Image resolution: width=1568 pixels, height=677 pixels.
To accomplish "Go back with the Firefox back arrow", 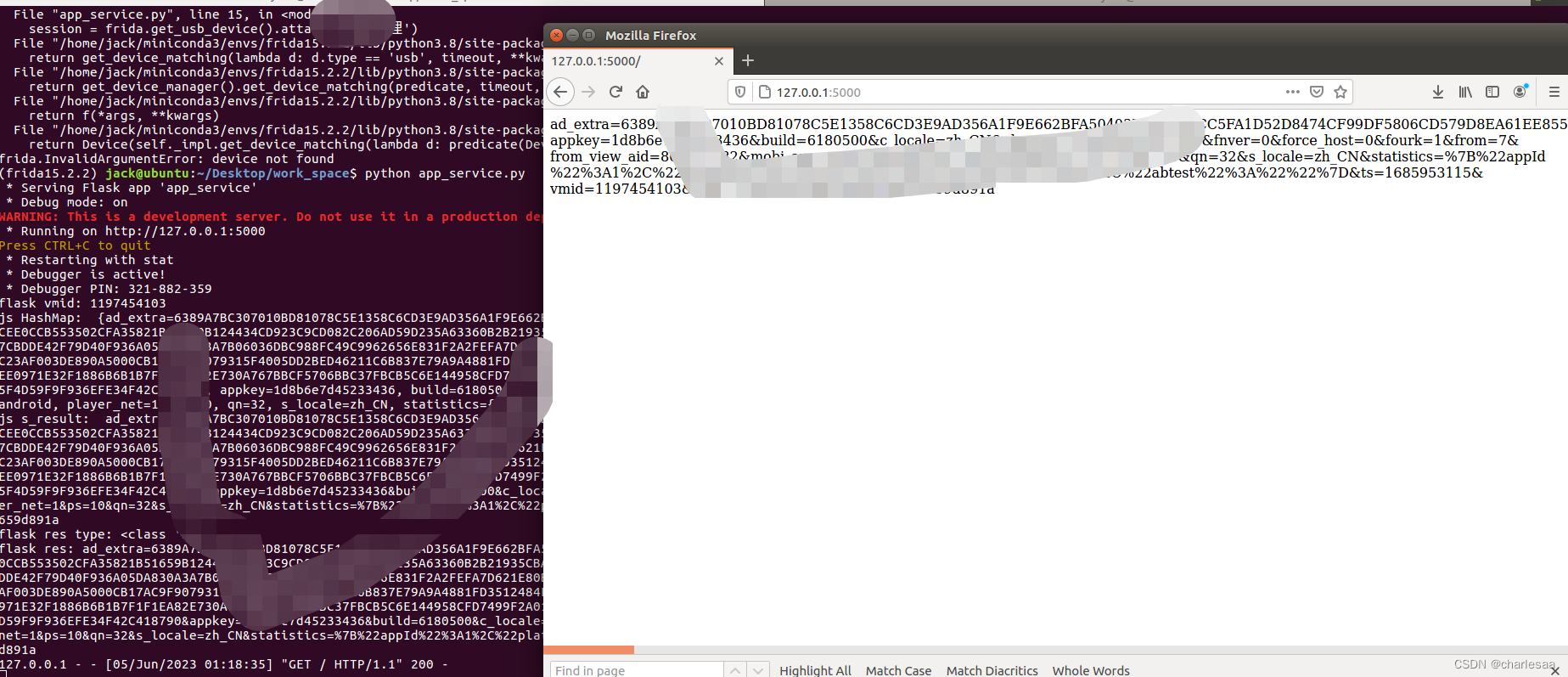I will [x=560, y=92].
